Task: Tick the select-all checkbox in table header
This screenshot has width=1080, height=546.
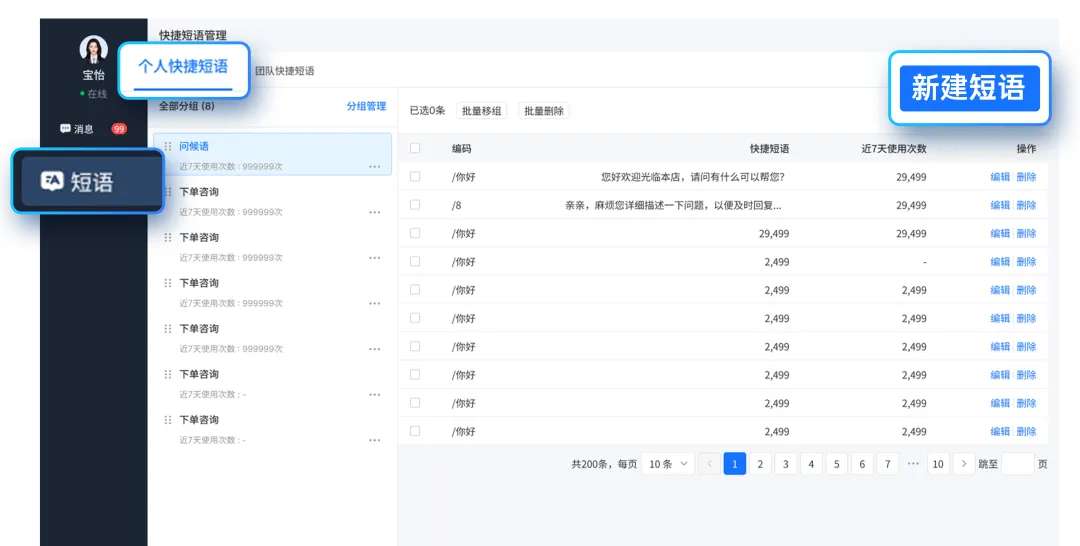Action: pyautogui.click(x=415, y=148)
